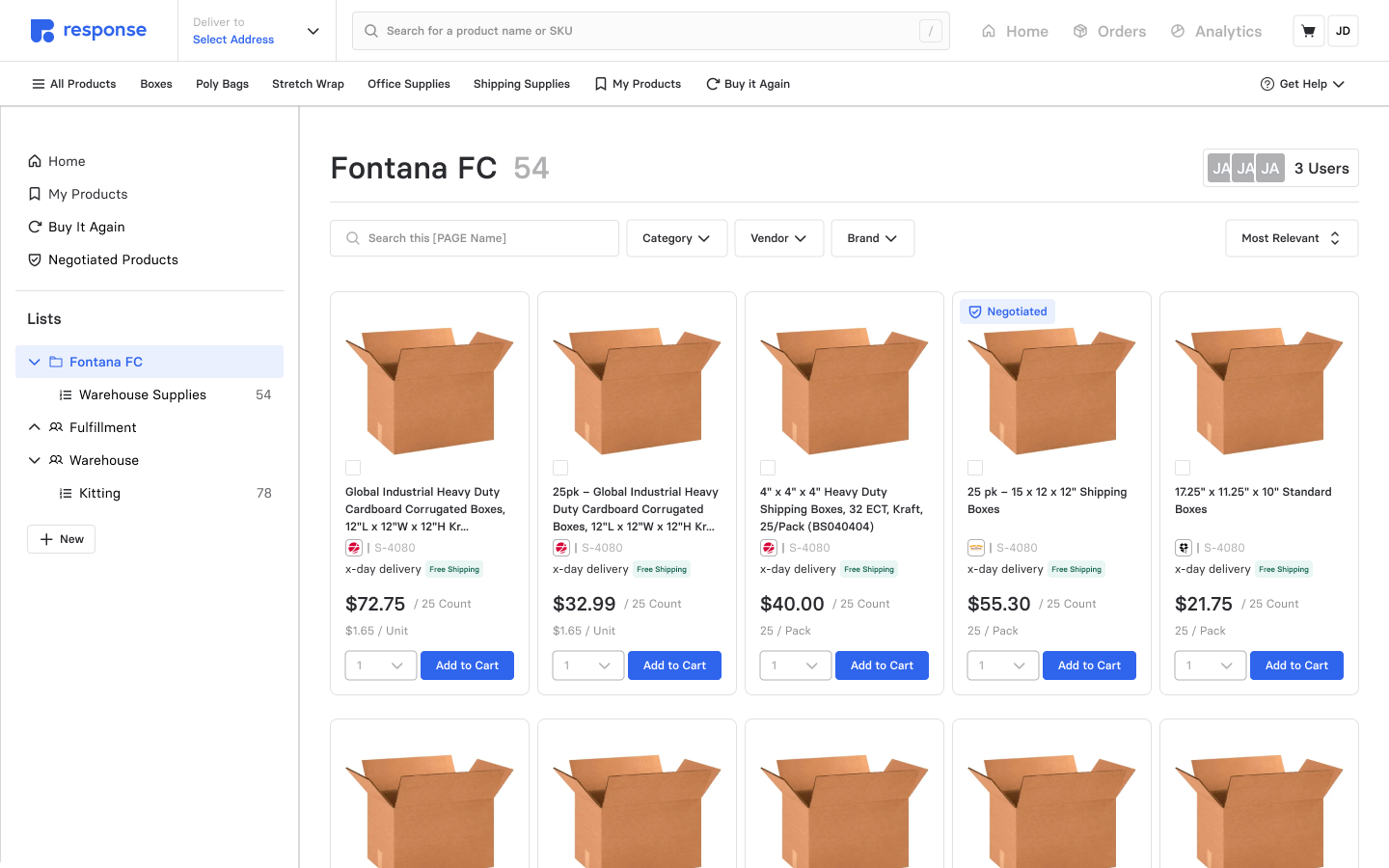The width and height of the screenshot is (1389, 868).
Task: Click the slash shortcut key icon
Action: point(930,31)
